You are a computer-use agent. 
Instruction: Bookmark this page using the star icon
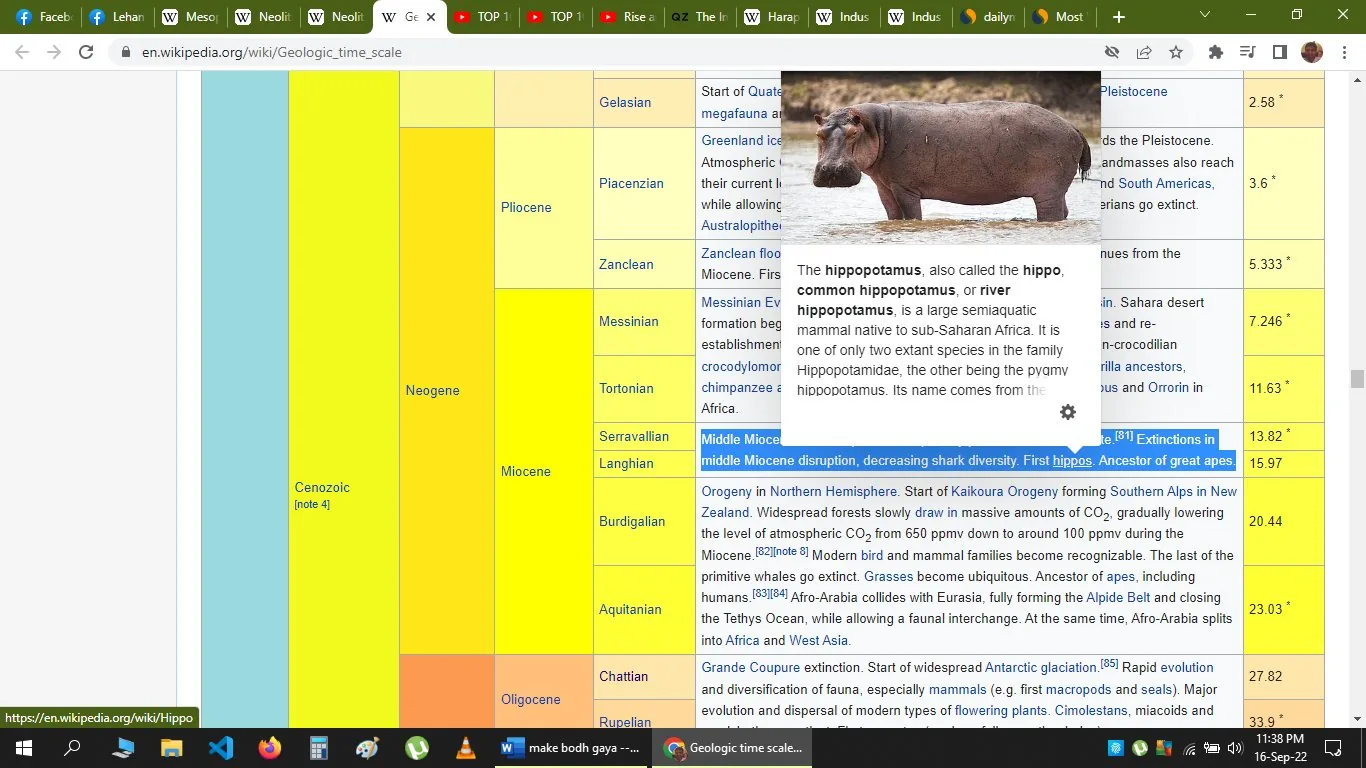click(1175, 52)
